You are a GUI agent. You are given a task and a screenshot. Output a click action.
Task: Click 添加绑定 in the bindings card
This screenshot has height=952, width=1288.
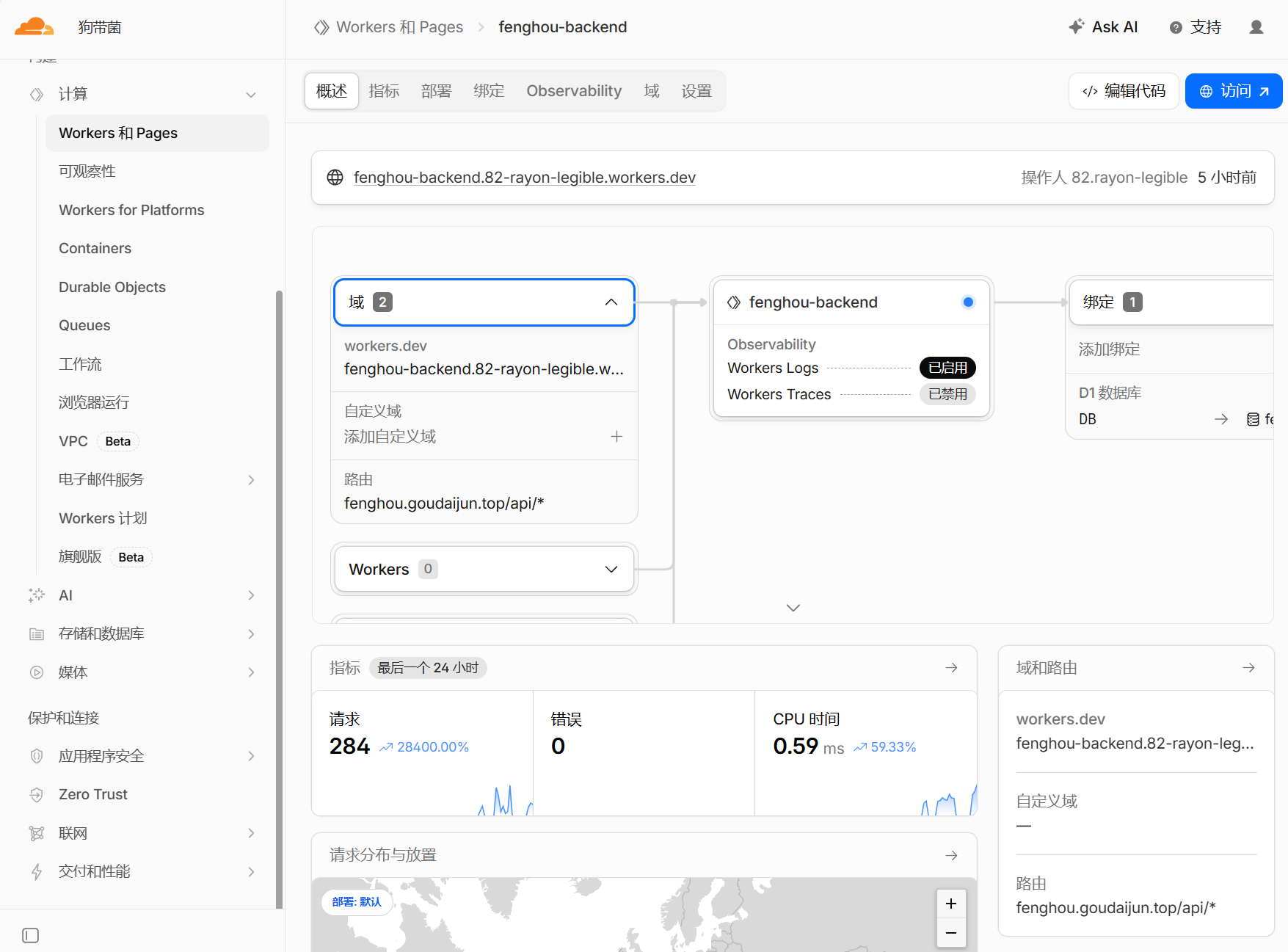point(1109,349)
